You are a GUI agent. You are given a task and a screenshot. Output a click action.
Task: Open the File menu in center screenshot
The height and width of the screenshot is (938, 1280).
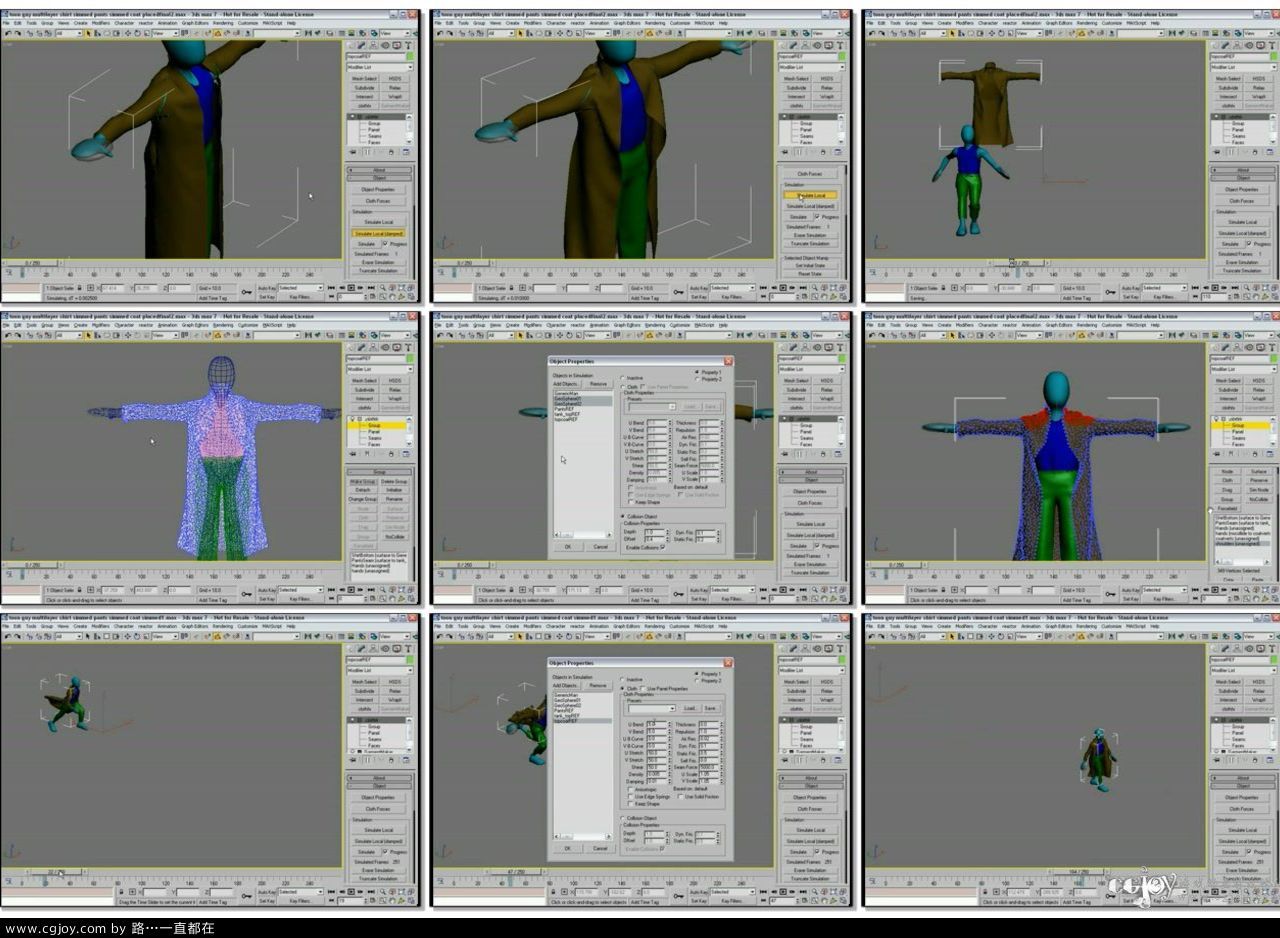pos(438,325)
